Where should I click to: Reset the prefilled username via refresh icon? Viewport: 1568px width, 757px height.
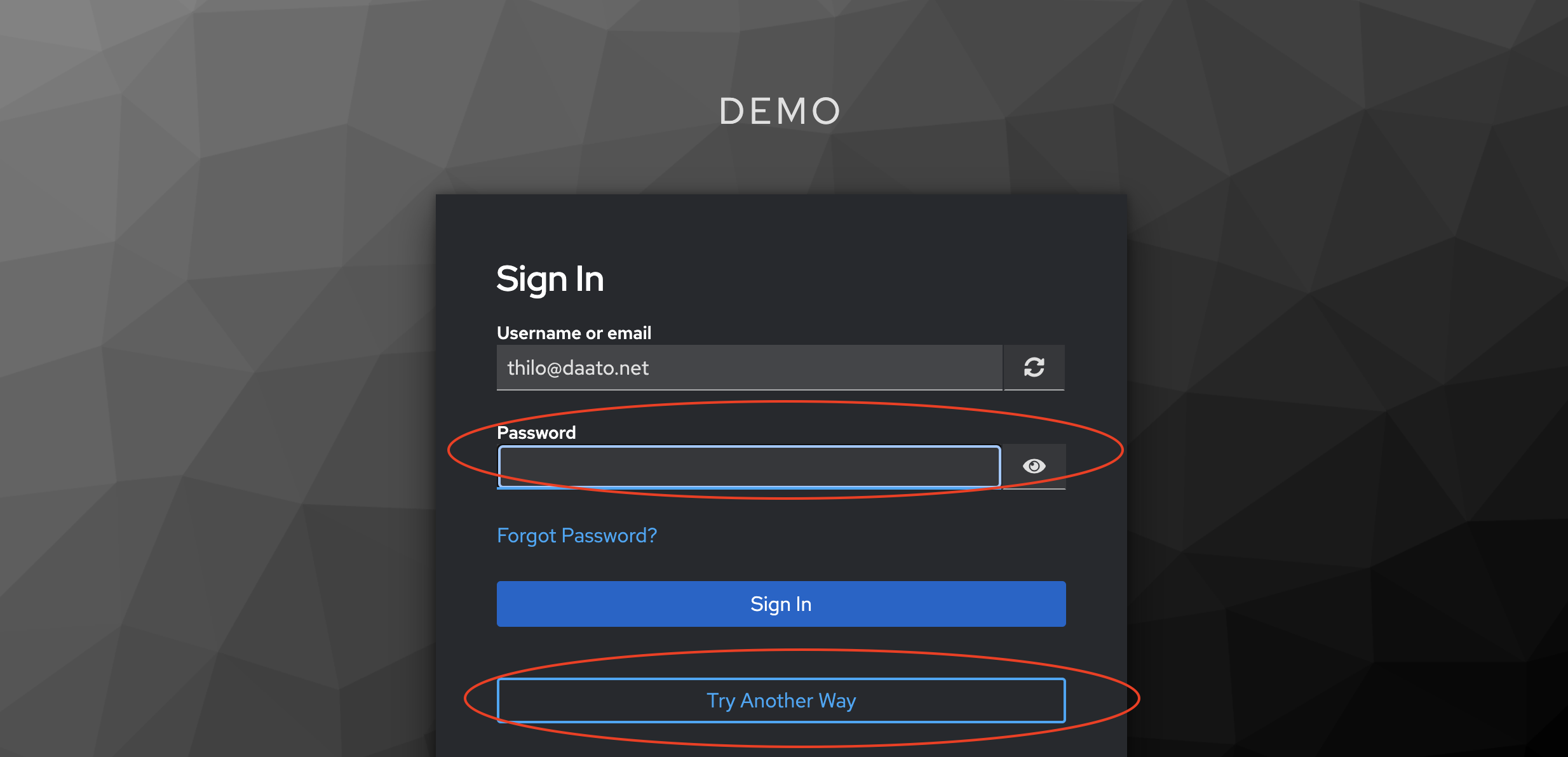[1034, 367]
